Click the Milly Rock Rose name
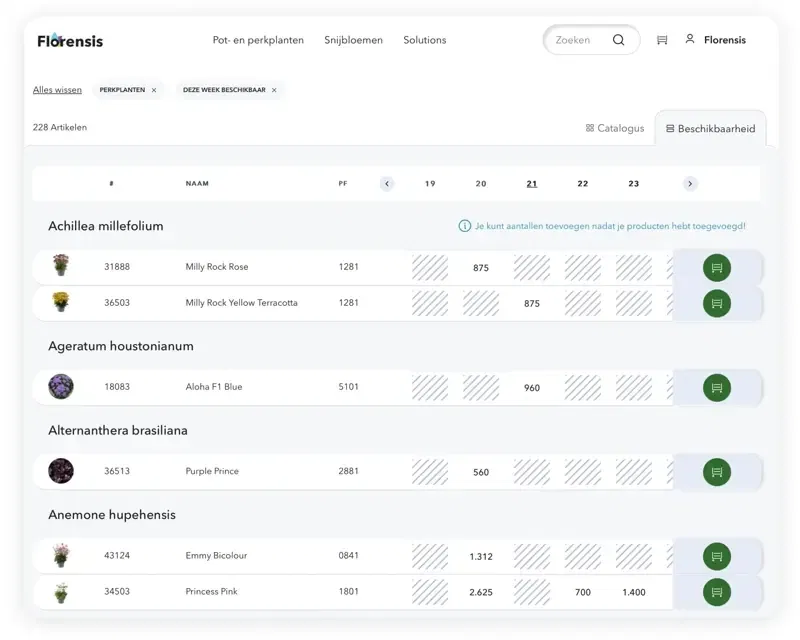Image resolution: width=800 pixels, height=640 pixels. pyautogui.click(x=217, y=266)
